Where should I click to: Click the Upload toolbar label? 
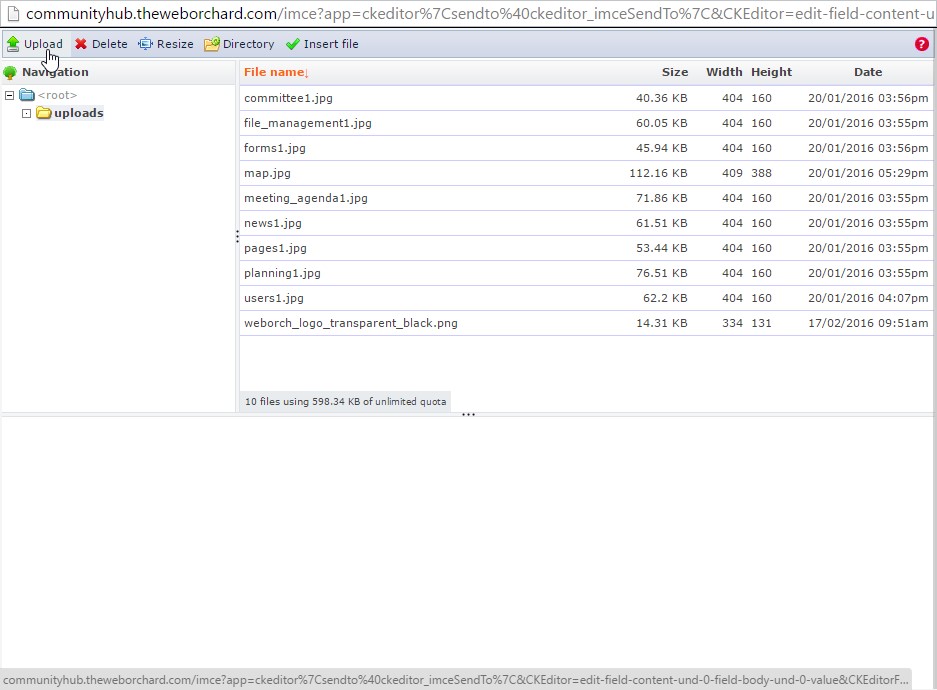(43, 44)
